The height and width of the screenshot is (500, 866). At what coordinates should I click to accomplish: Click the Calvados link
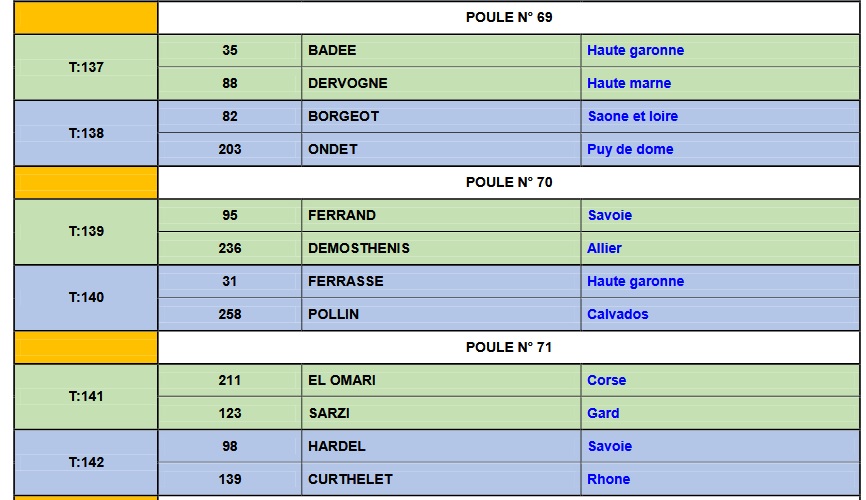617,314
